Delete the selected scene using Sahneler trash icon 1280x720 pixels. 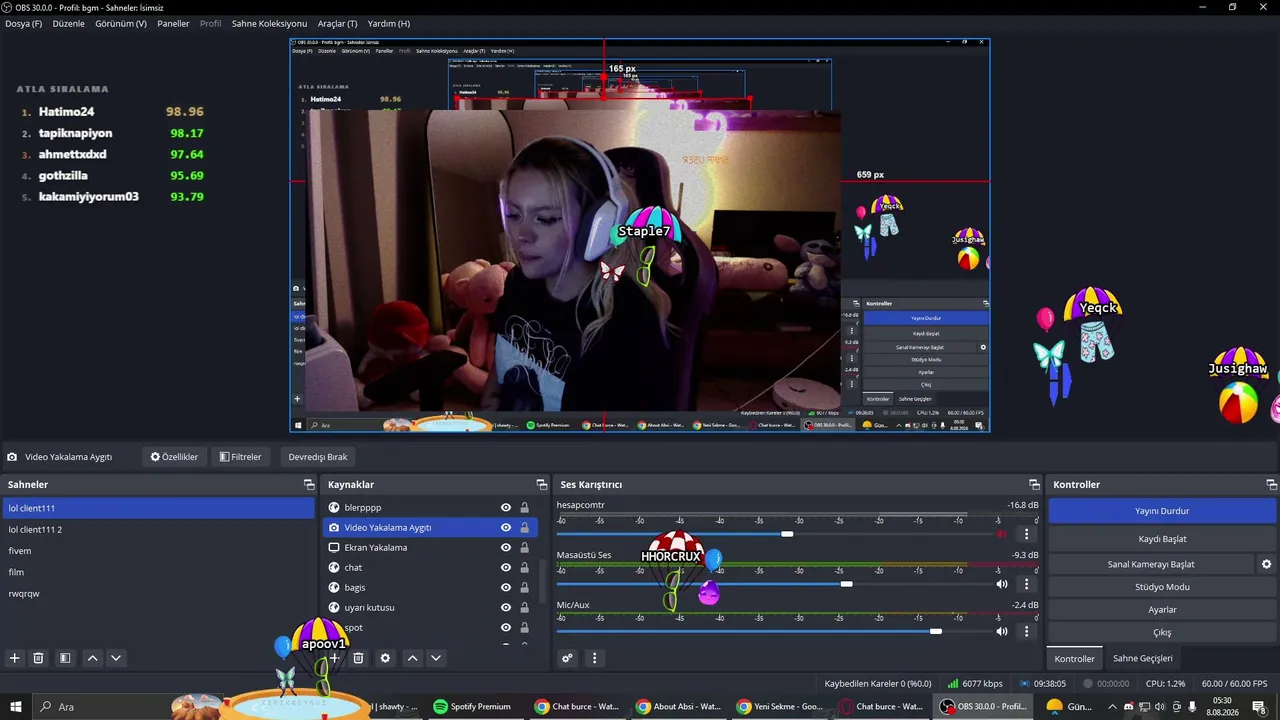pos(38,658)
